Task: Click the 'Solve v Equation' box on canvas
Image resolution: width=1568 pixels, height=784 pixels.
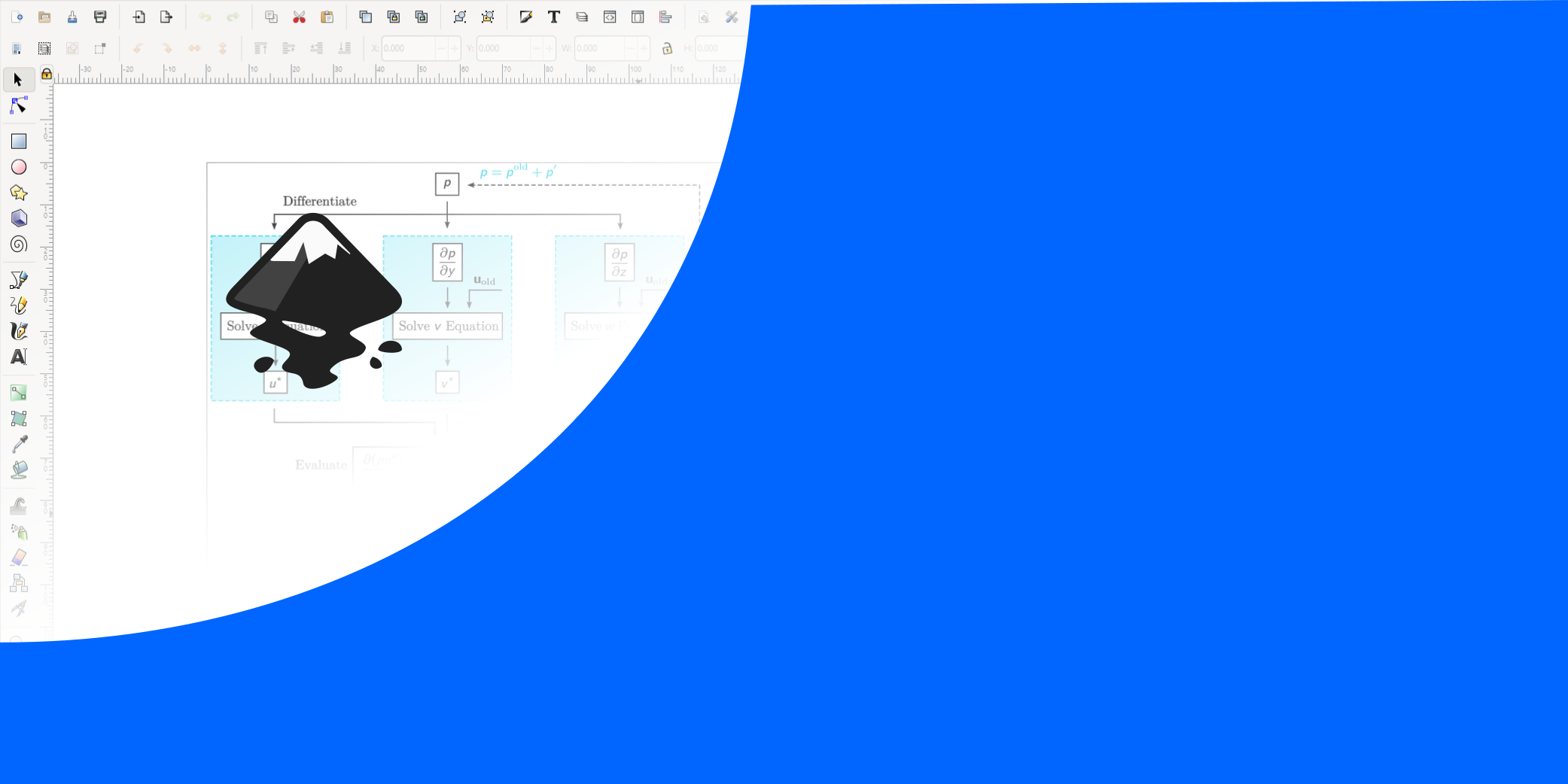Action: click(447, 326)
